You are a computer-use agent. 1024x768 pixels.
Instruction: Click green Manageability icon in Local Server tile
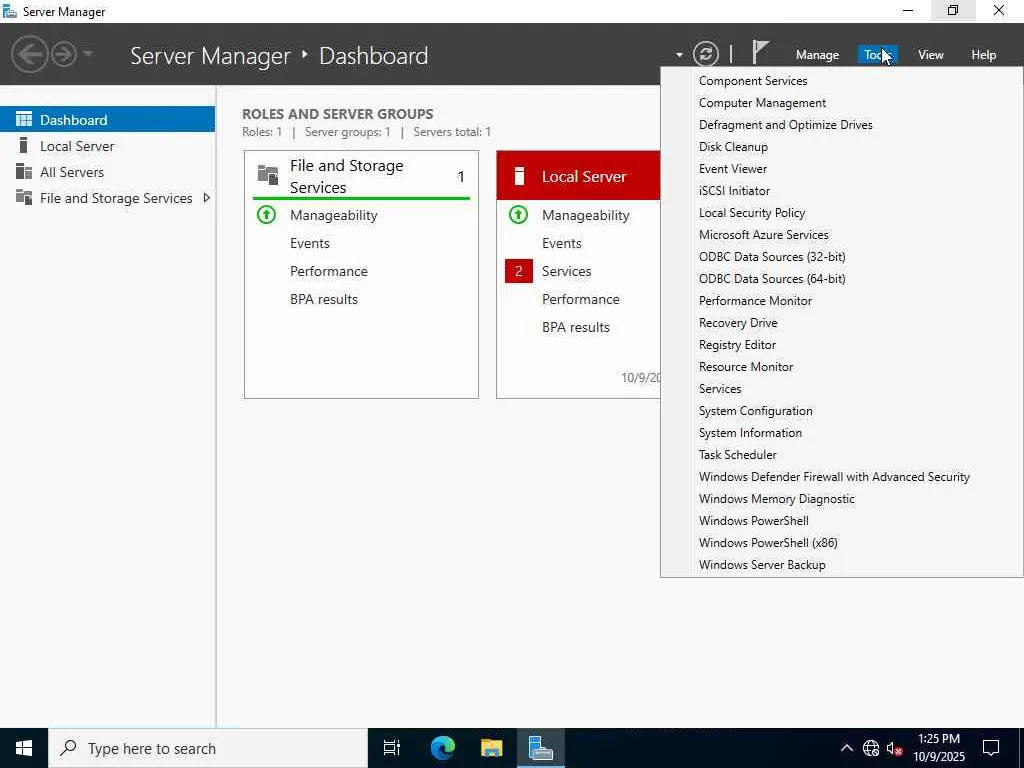click(519, 215)
